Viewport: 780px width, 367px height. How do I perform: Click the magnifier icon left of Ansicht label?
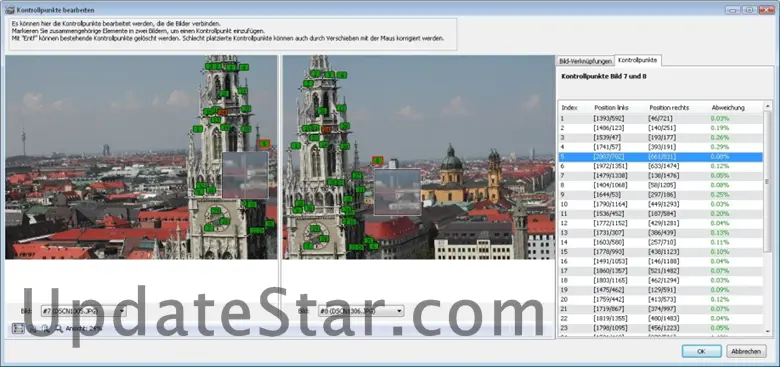click(59, 328)
